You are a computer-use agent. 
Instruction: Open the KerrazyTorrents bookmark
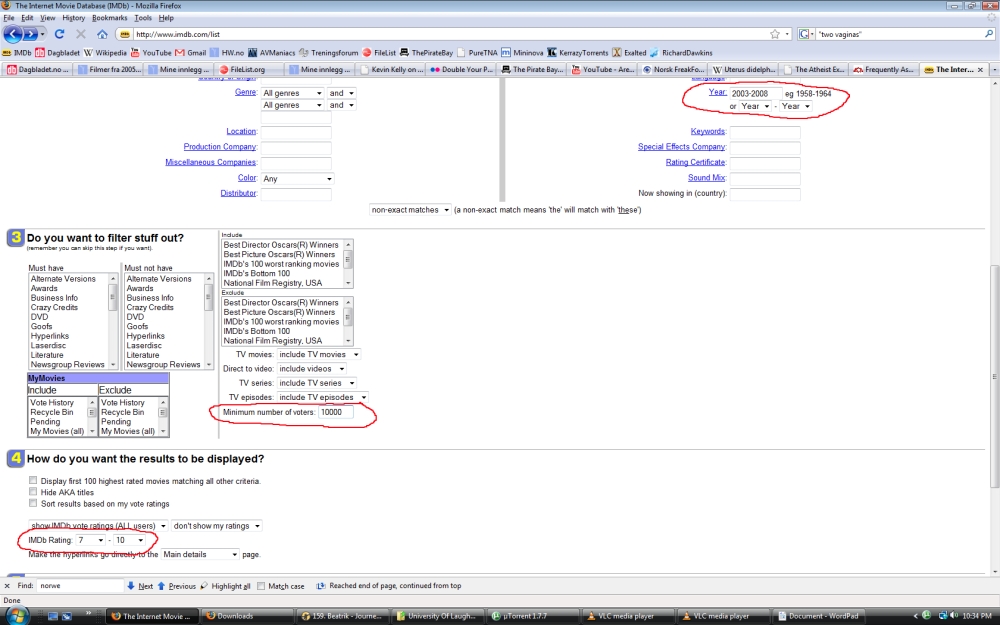point(578,53)
